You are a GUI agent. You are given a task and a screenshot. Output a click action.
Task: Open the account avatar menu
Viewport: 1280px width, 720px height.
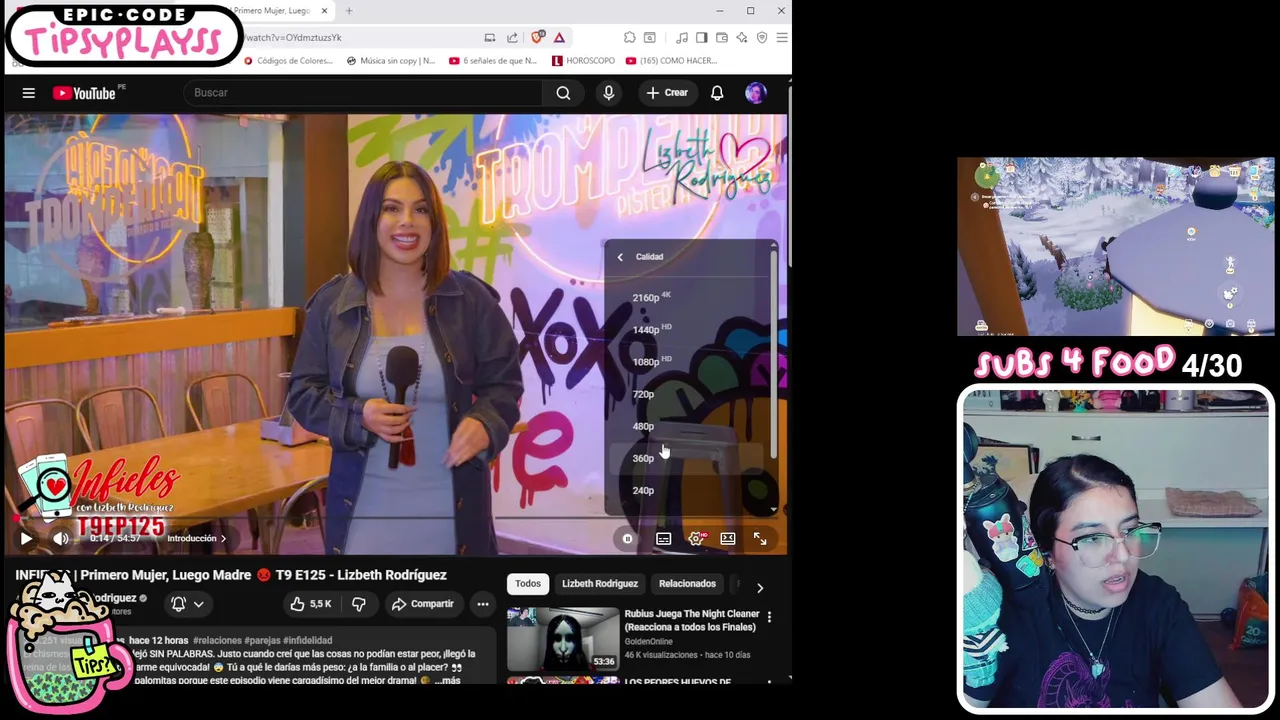pos(756,93)
